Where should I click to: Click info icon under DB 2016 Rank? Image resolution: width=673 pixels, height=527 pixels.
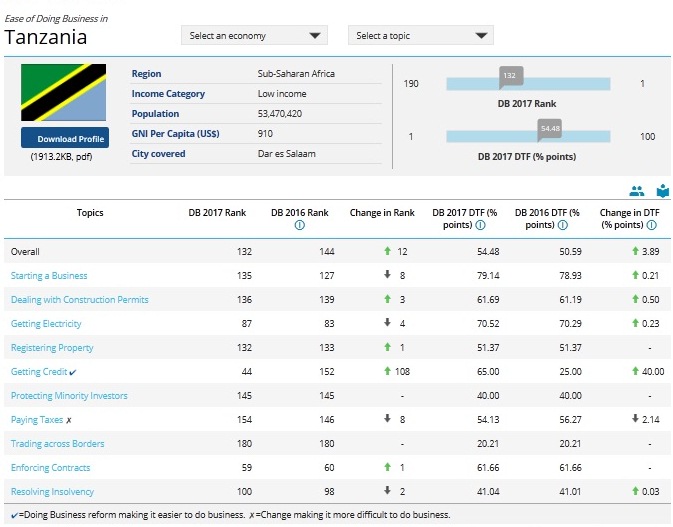coord(300,225)
